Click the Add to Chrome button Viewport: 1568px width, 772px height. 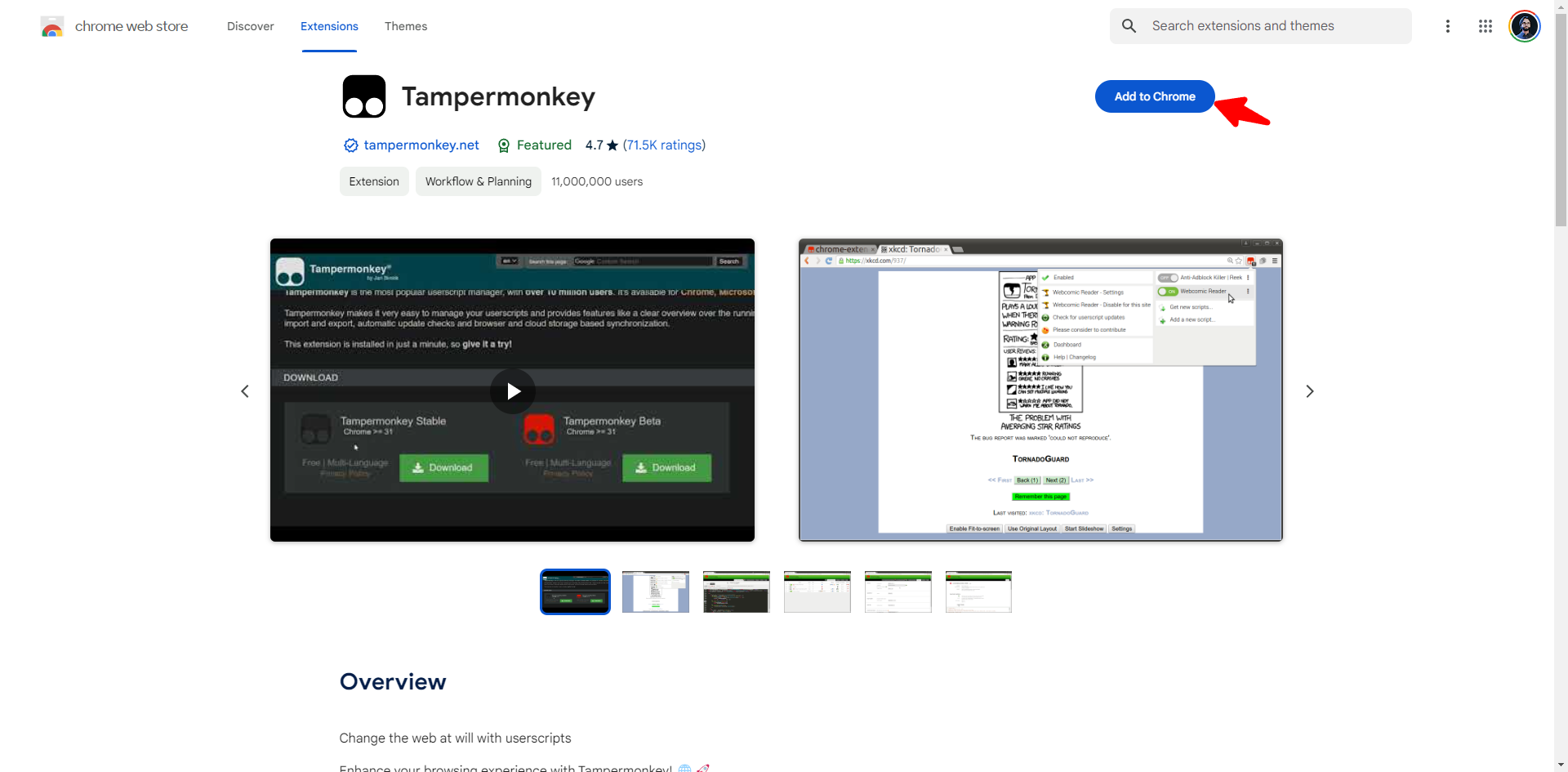coord(1154,96)
